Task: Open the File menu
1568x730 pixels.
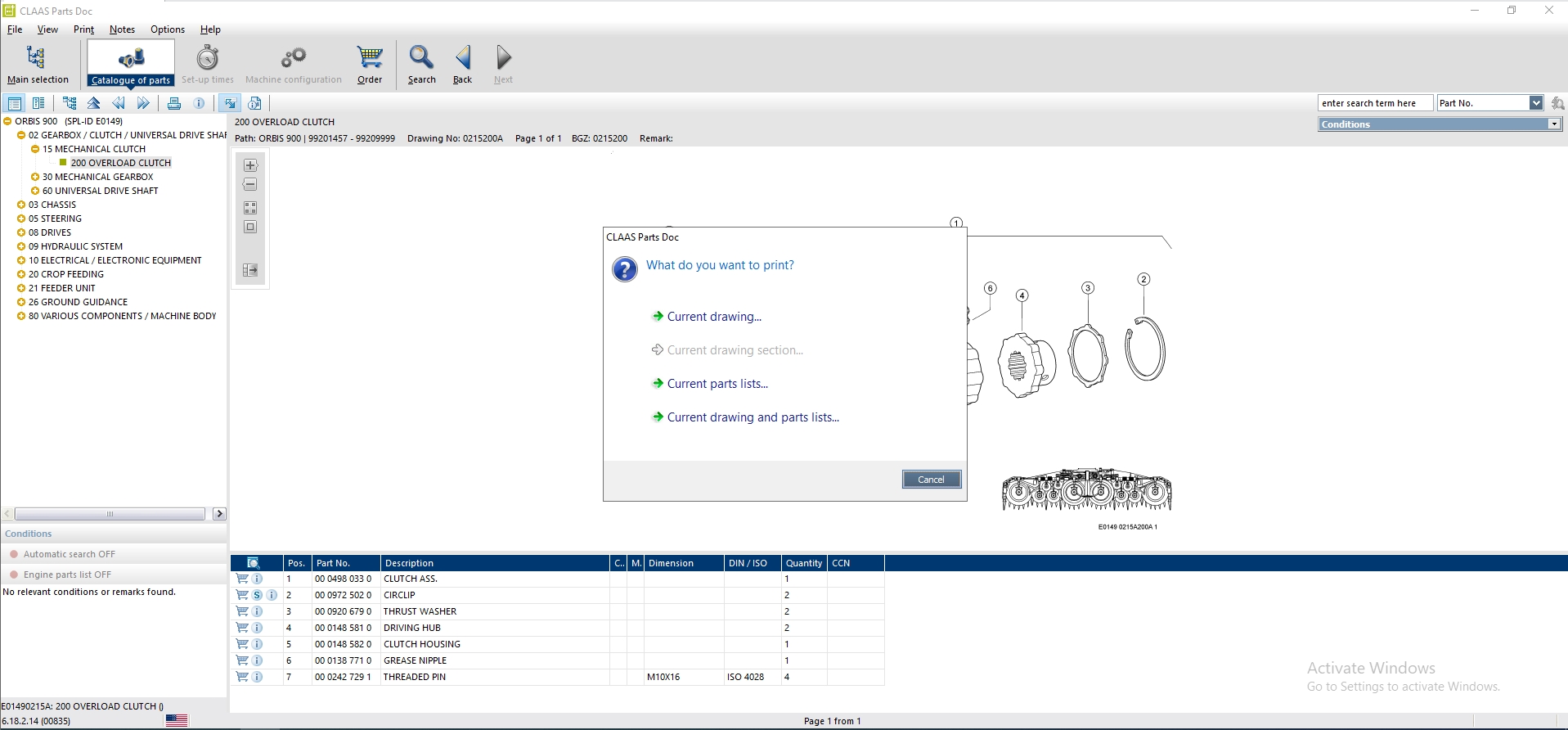Action: [15, 29]
